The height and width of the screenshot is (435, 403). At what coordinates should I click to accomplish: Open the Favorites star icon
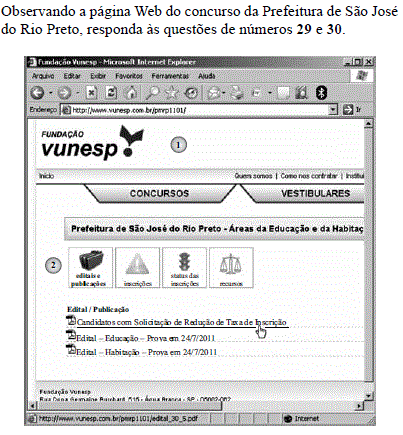click(x=172, y=93)
